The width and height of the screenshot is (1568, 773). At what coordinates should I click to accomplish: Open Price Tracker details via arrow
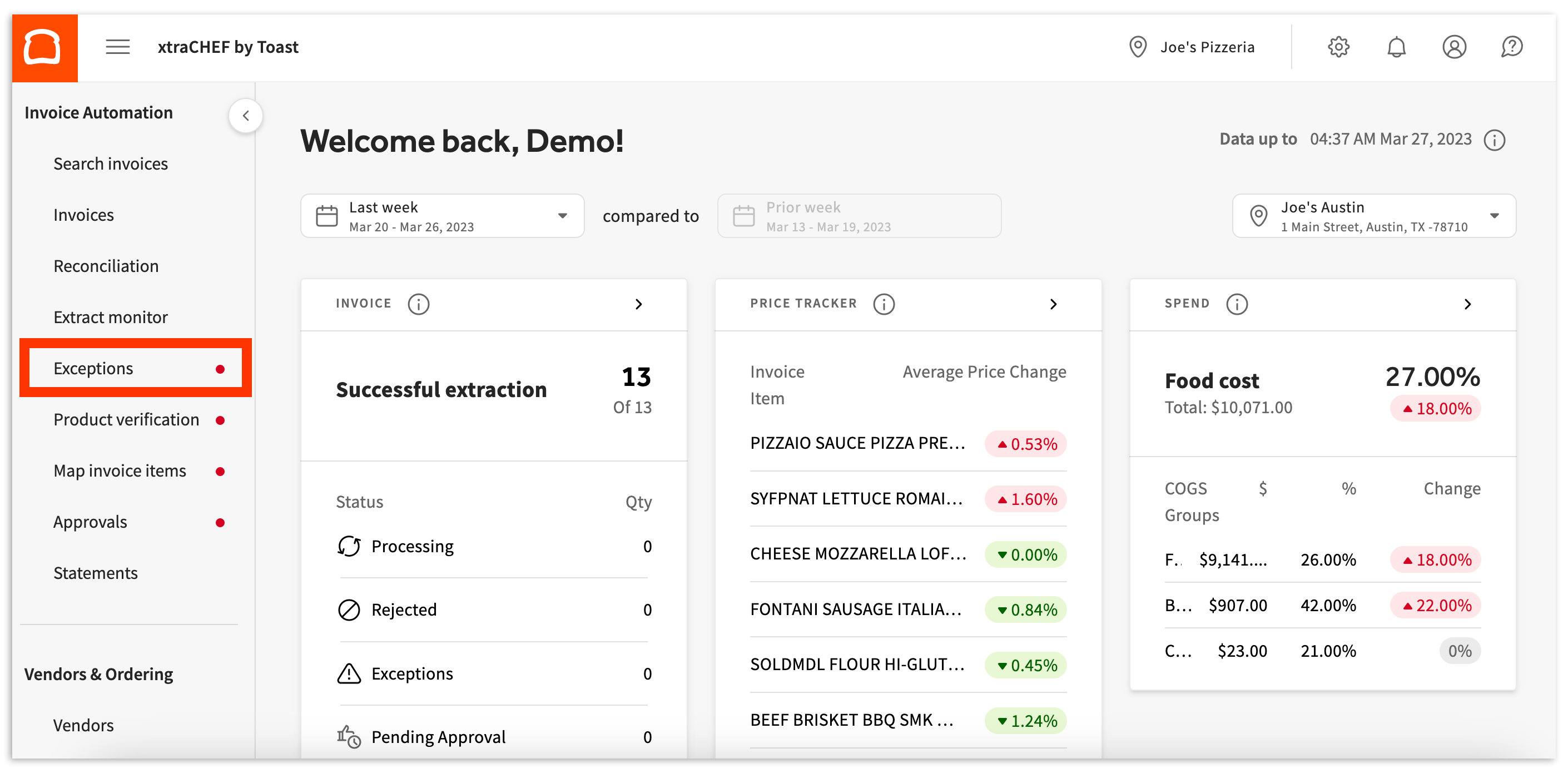tap(1054, 304)
